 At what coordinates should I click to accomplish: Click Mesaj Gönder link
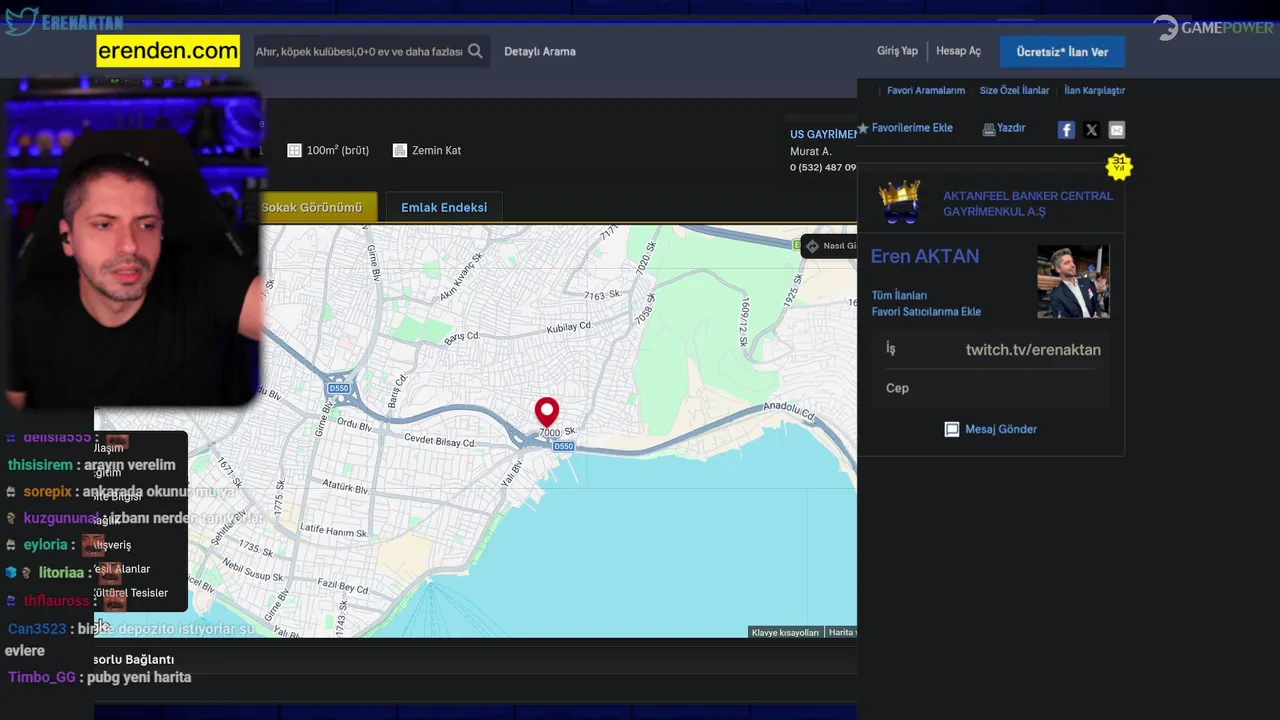point(1001,429)
